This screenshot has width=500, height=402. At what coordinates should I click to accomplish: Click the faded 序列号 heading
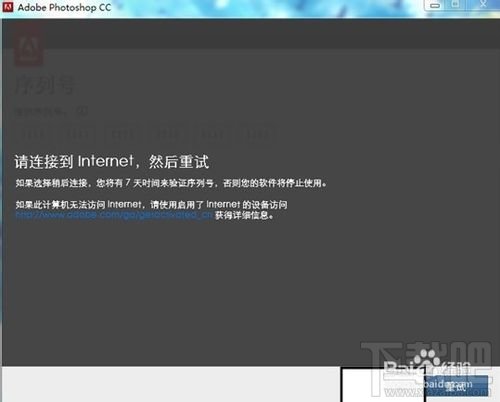coord(44,85)
